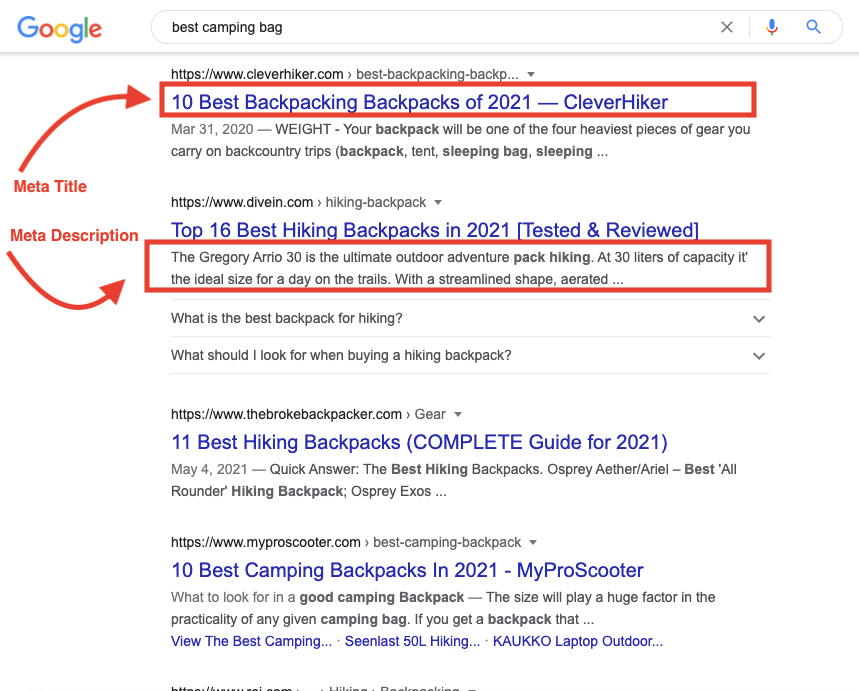
Task: Click inside the search input field
Action: click(400, 27)
